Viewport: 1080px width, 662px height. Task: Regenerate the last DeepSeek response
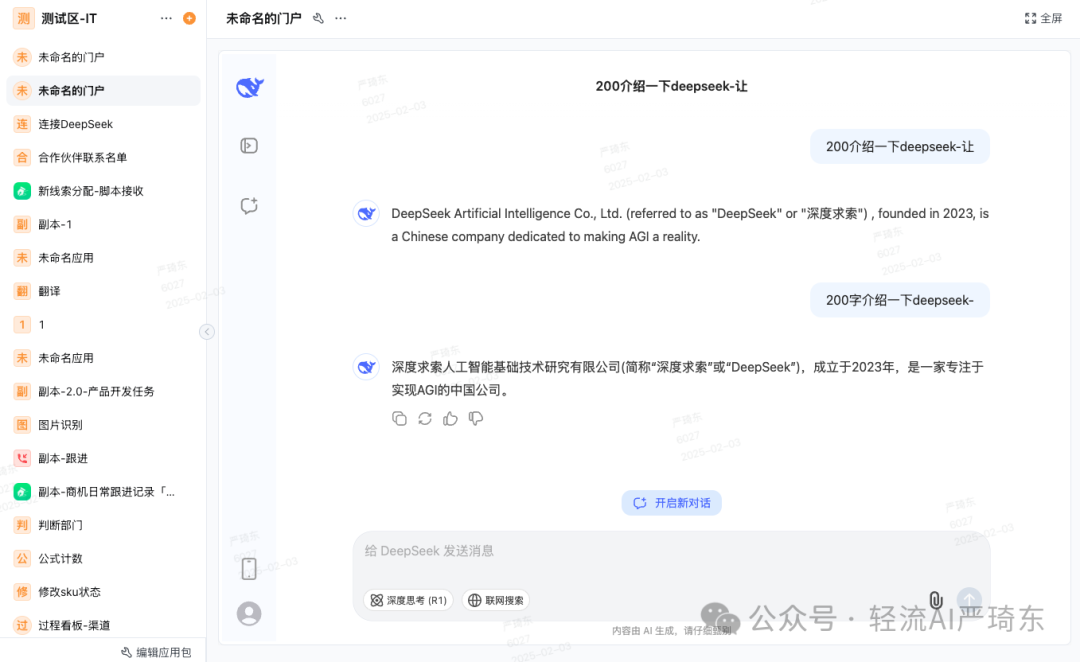425,418
